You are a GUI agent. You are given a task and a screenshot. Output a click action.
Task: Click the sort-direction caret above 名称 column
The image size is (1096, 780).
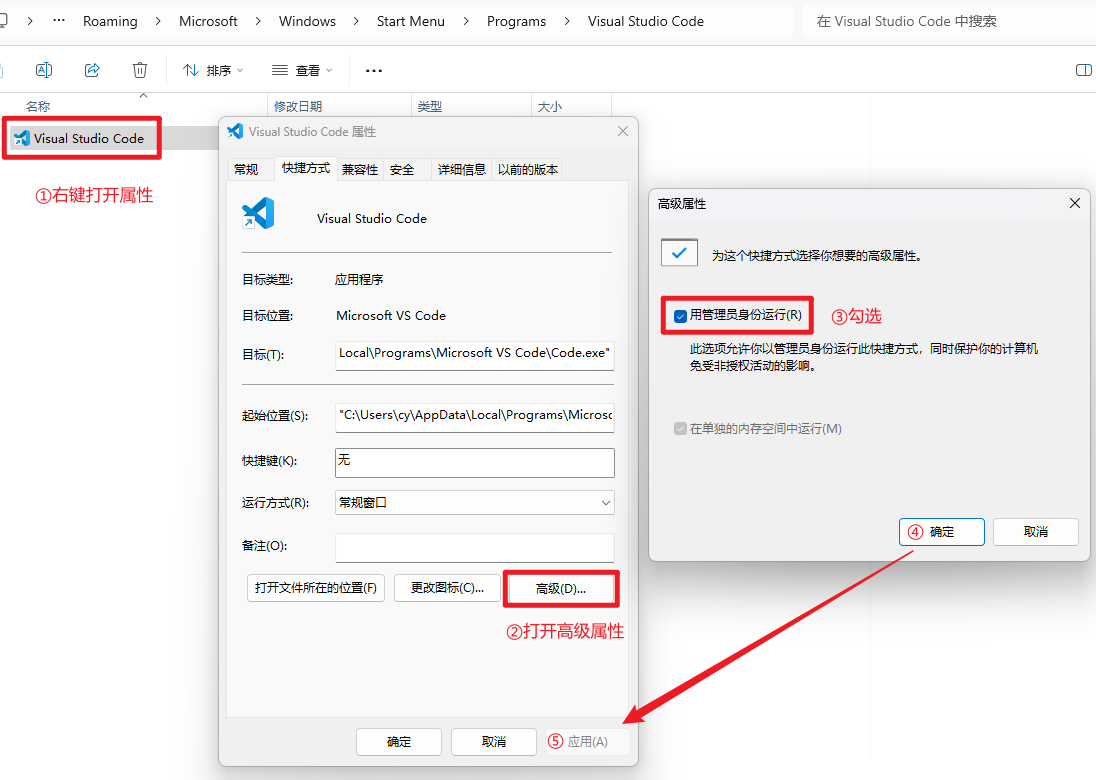pos(143,95)
